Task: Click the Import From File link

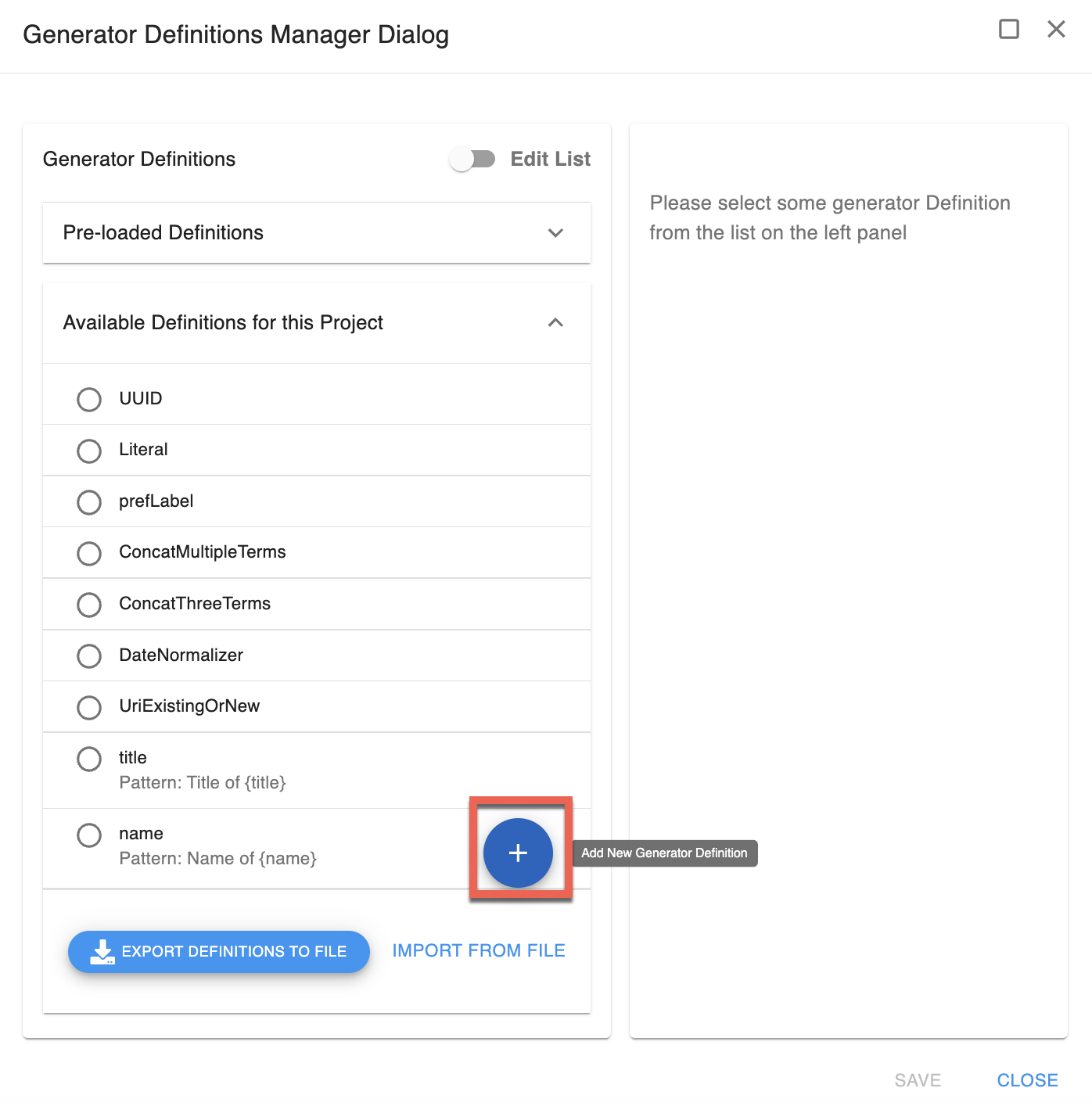Action: [479, 950]
